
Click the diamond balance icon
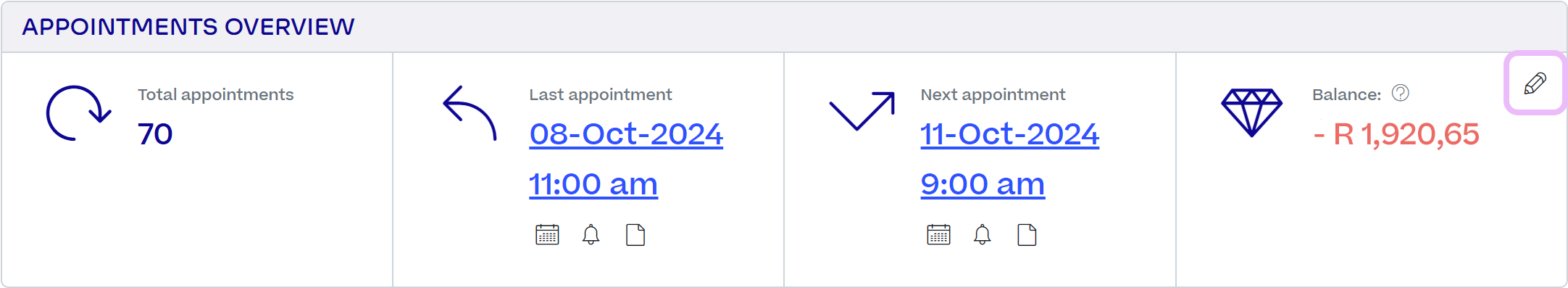[x=1252, y=112]
